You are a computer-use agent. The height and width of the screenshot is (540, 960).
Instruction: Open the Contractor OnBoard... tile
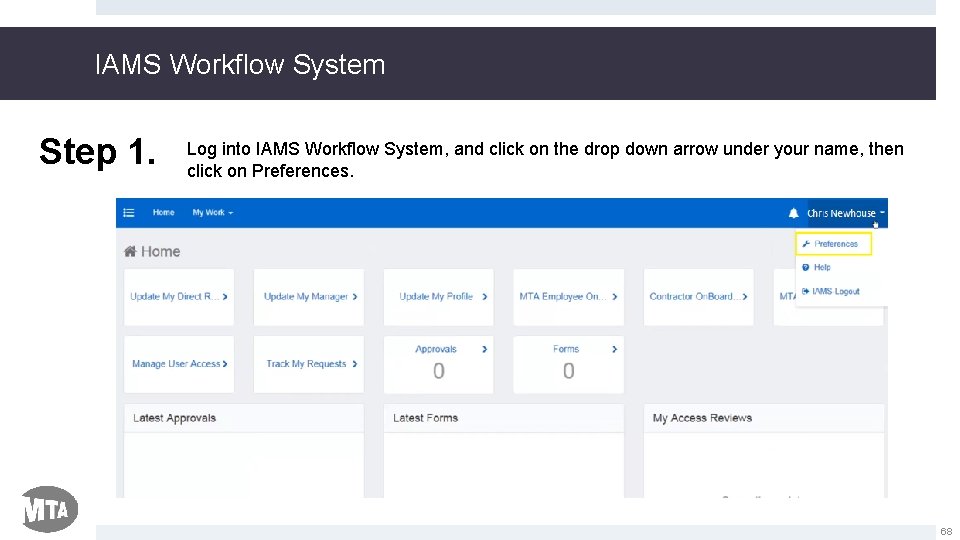click(x=699, y=297)
